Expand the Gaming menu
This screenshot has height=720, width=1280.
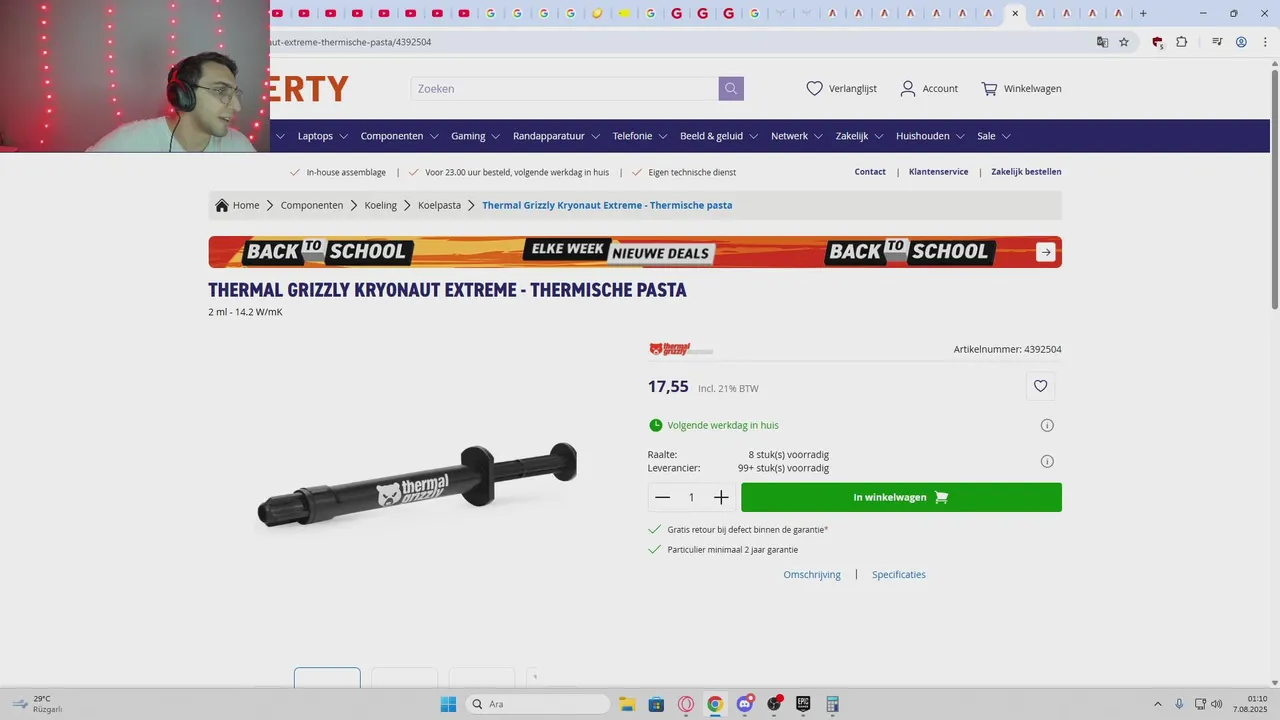click(475, 136)
